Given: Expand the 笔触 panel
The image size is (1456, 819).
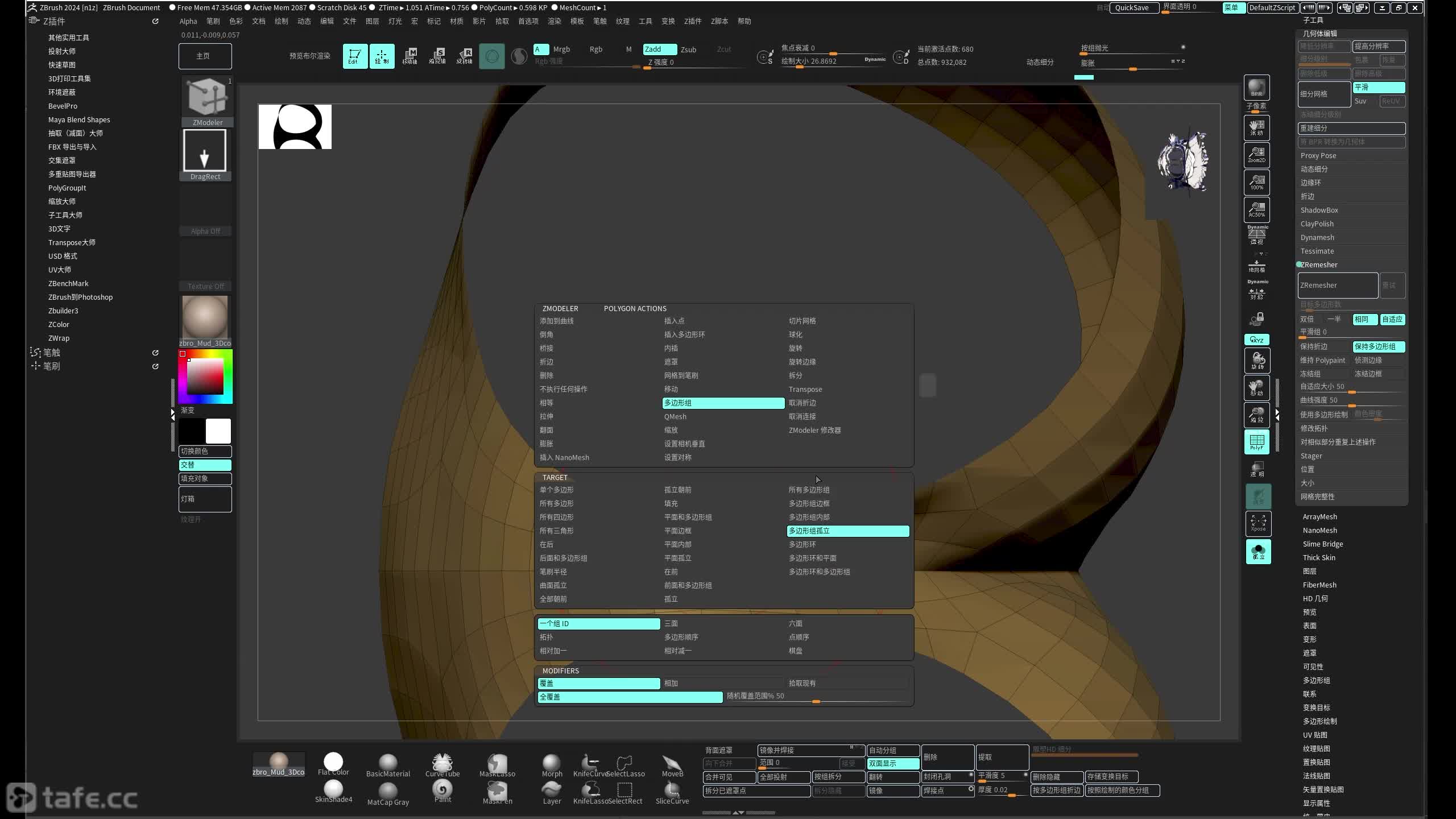Looking at the screenshot, I should tap(51, 353).
